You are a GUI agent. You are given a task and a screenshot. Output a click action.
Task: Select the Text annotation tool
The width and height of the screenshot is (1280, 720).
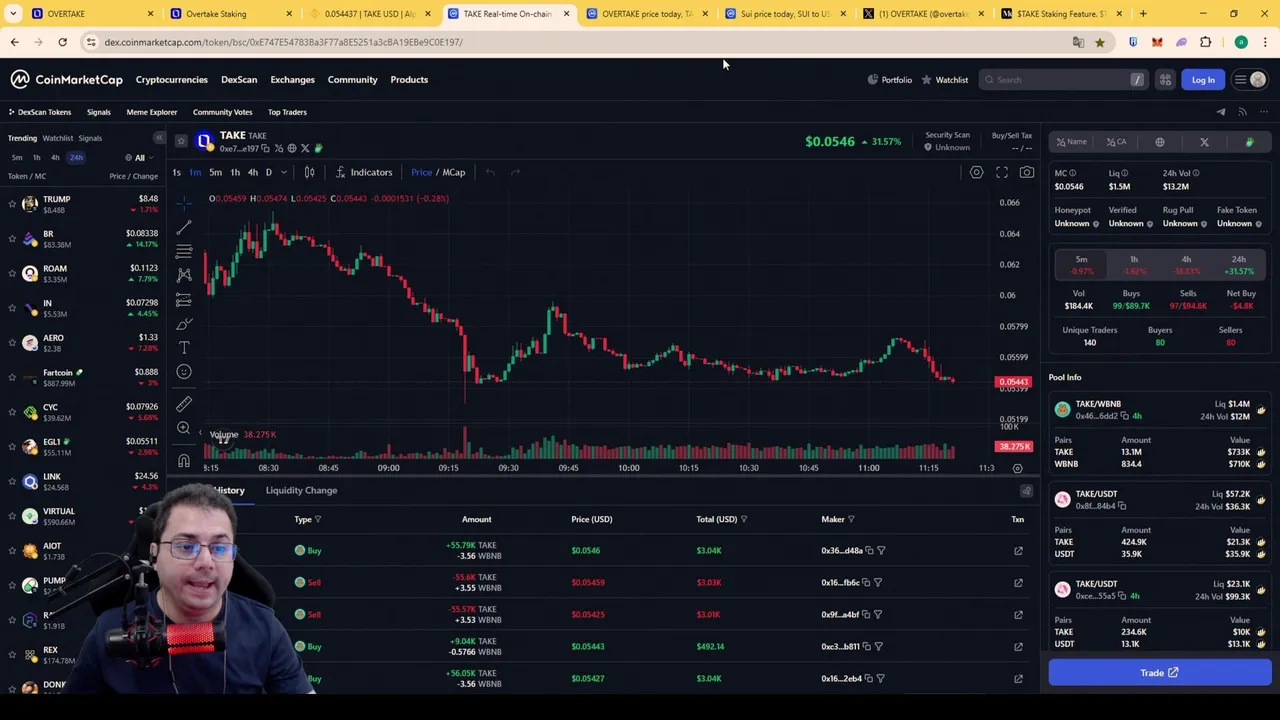point(184,348)
